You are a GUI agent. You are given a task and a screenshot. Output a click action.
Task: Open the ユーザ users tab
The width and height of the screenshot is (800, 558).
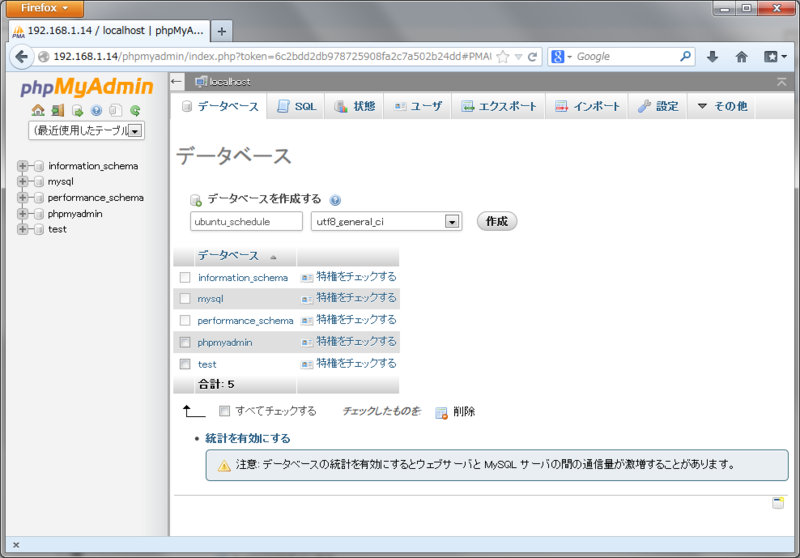(x=417, y=106)
